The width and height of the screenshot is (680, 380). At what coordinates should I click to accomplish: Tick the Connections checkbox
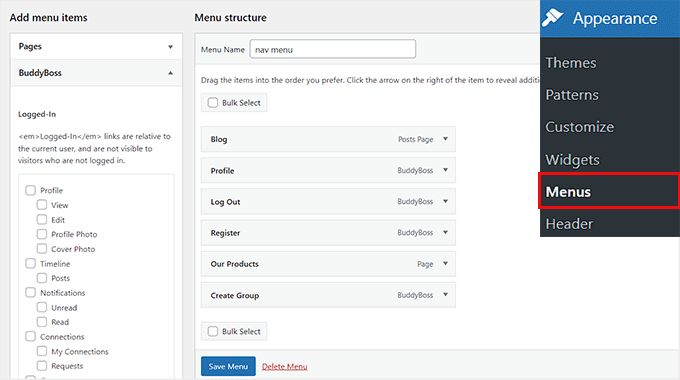[x=30, y=336]
